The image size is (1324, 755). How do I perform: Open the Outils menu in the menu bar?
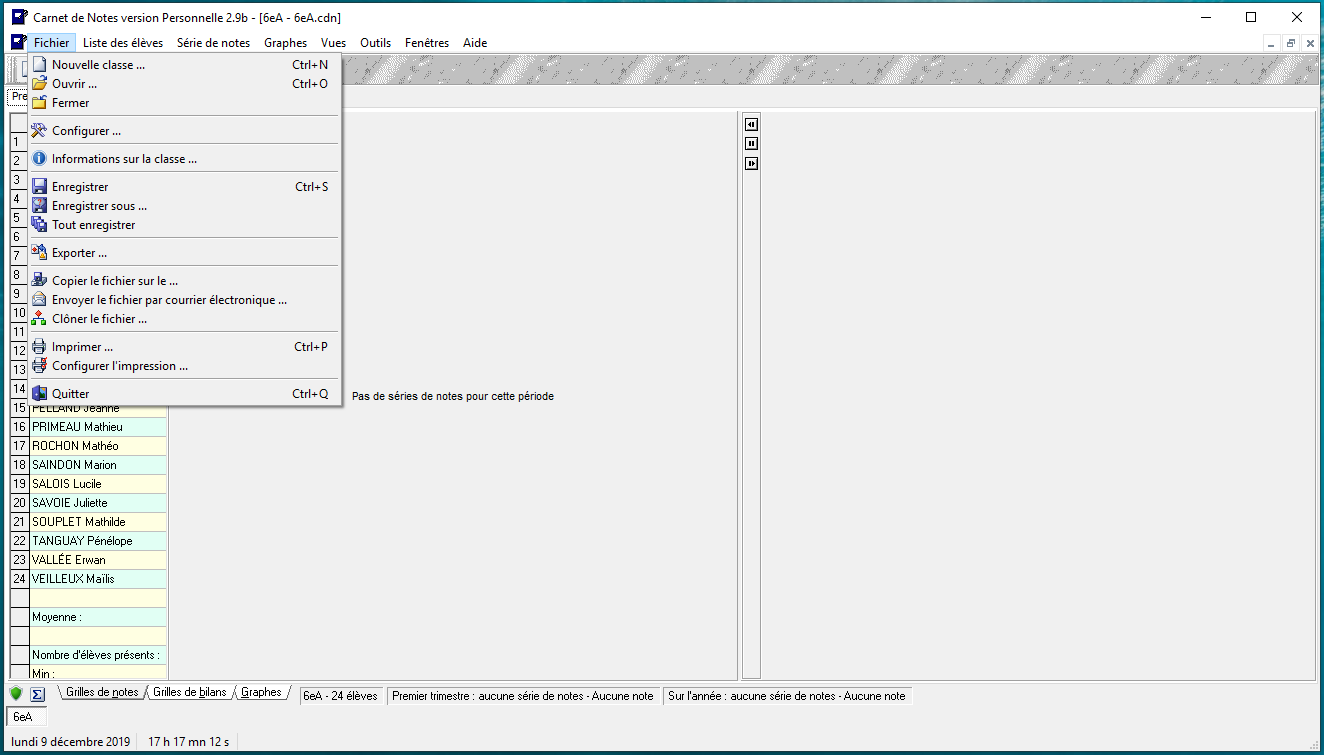click(375, 43)
